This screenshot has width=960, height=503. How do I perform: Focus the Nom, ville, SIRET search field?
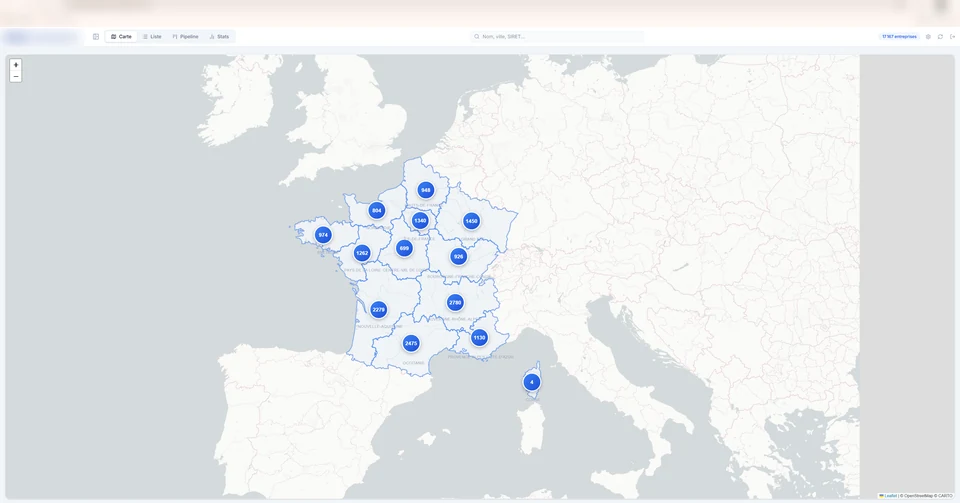557,37
